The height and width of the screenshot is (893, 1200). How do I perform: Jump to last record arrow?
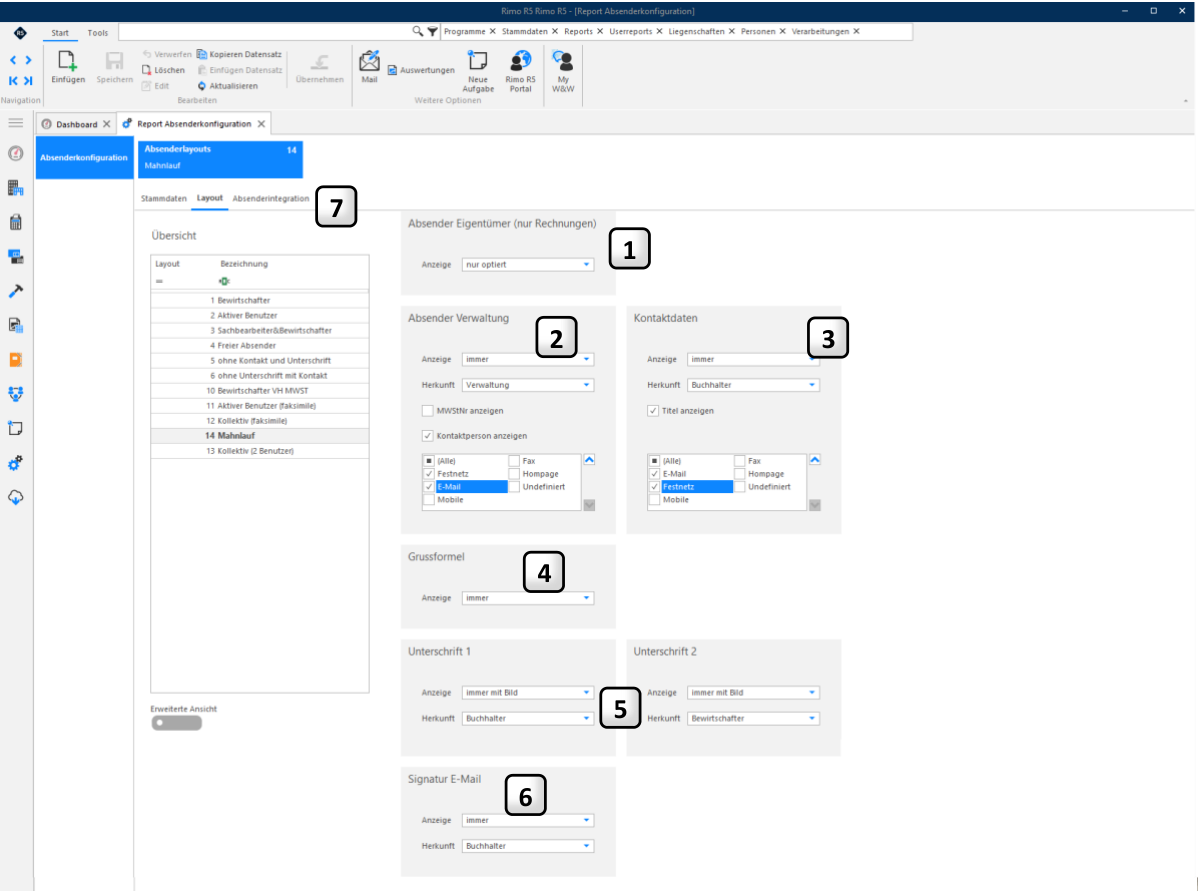pos(28,80)
